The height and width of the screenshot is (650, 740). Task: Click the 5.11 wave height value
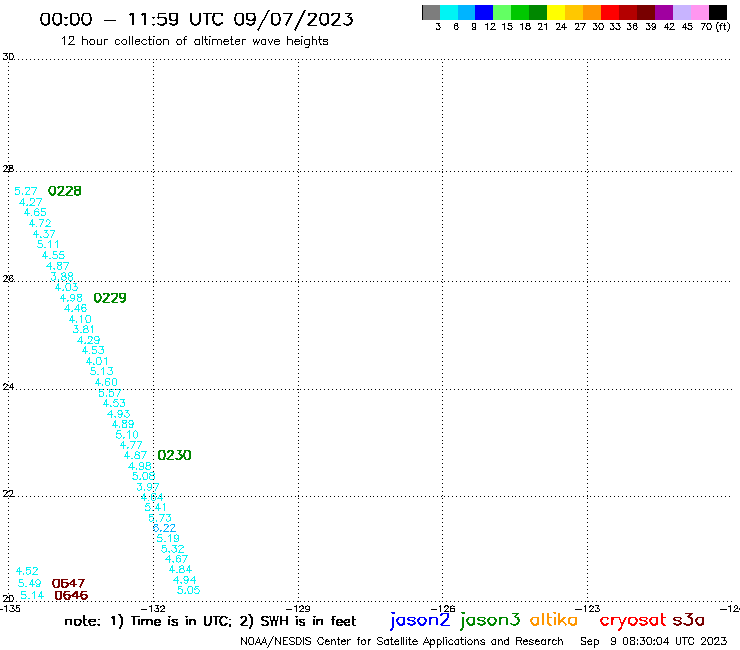tap(48, 245)
